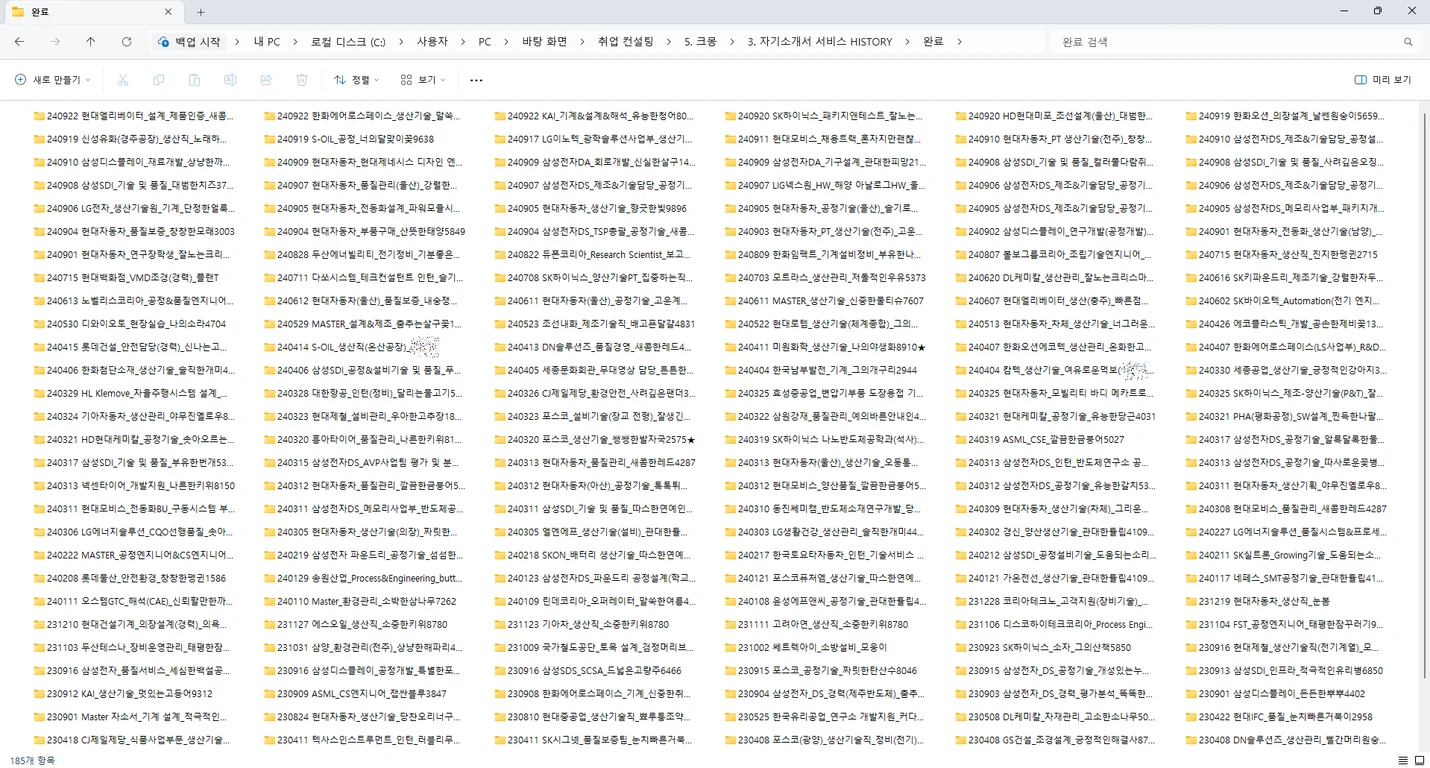Expand the chevron after 내 PC

pos(297,42)
